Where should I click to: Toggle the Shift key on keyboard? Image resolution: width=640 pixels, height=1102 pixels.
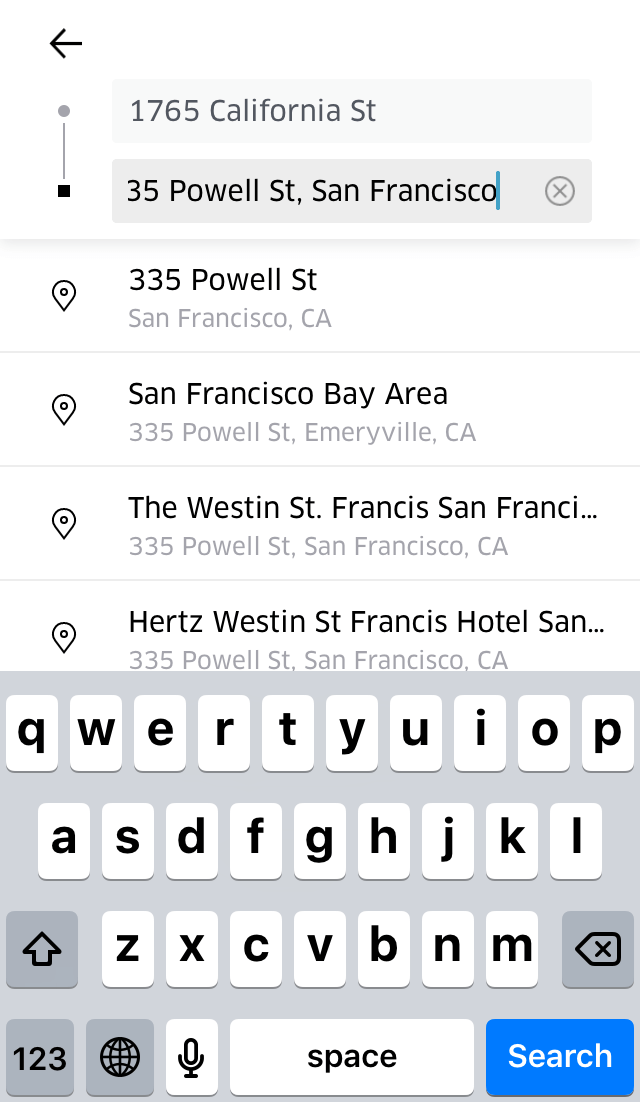click(x=42, y=949)
